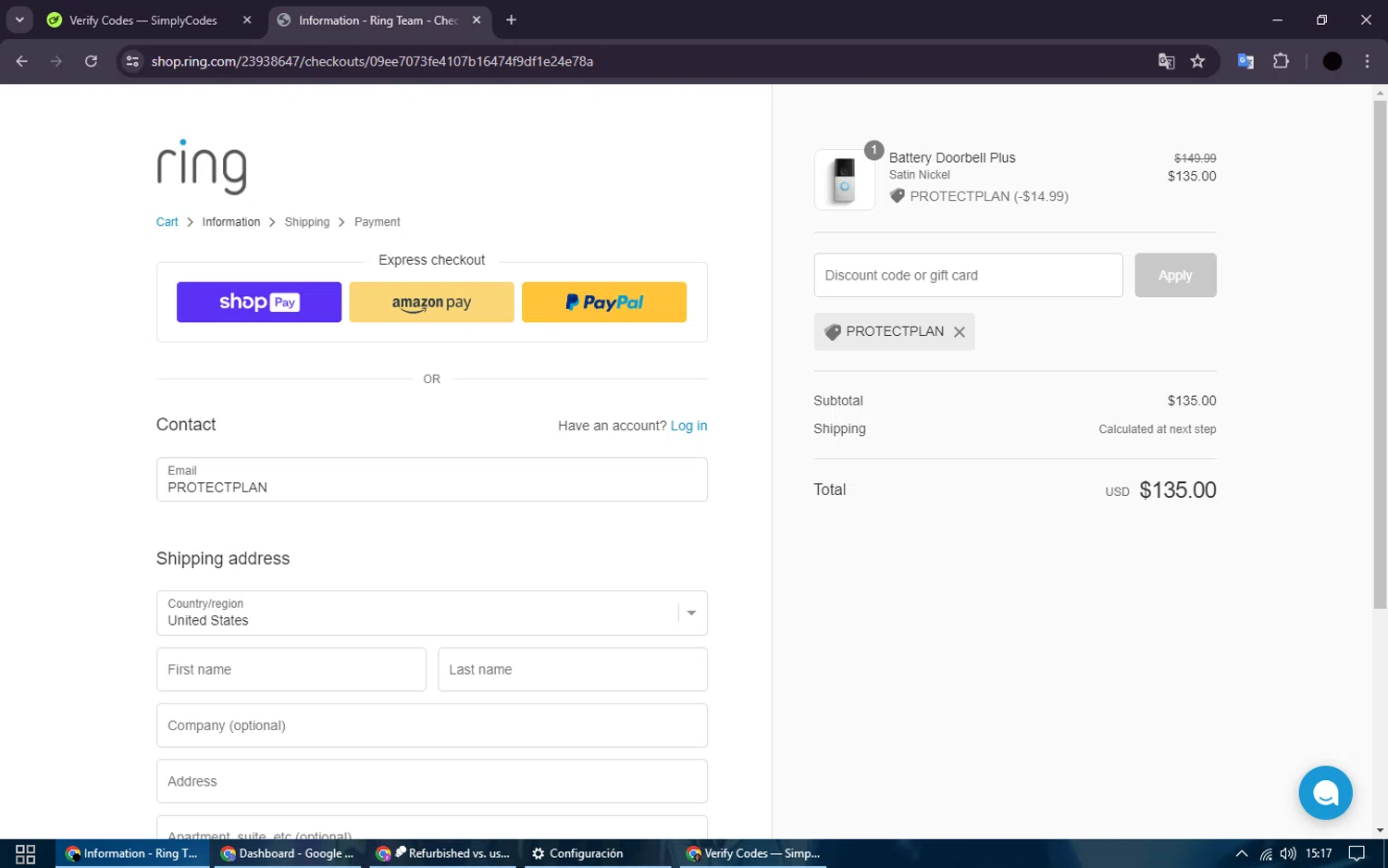This screenshot has width=1388, height=868.
Task: Click the Discount code or gift card field
Action: 968,275
